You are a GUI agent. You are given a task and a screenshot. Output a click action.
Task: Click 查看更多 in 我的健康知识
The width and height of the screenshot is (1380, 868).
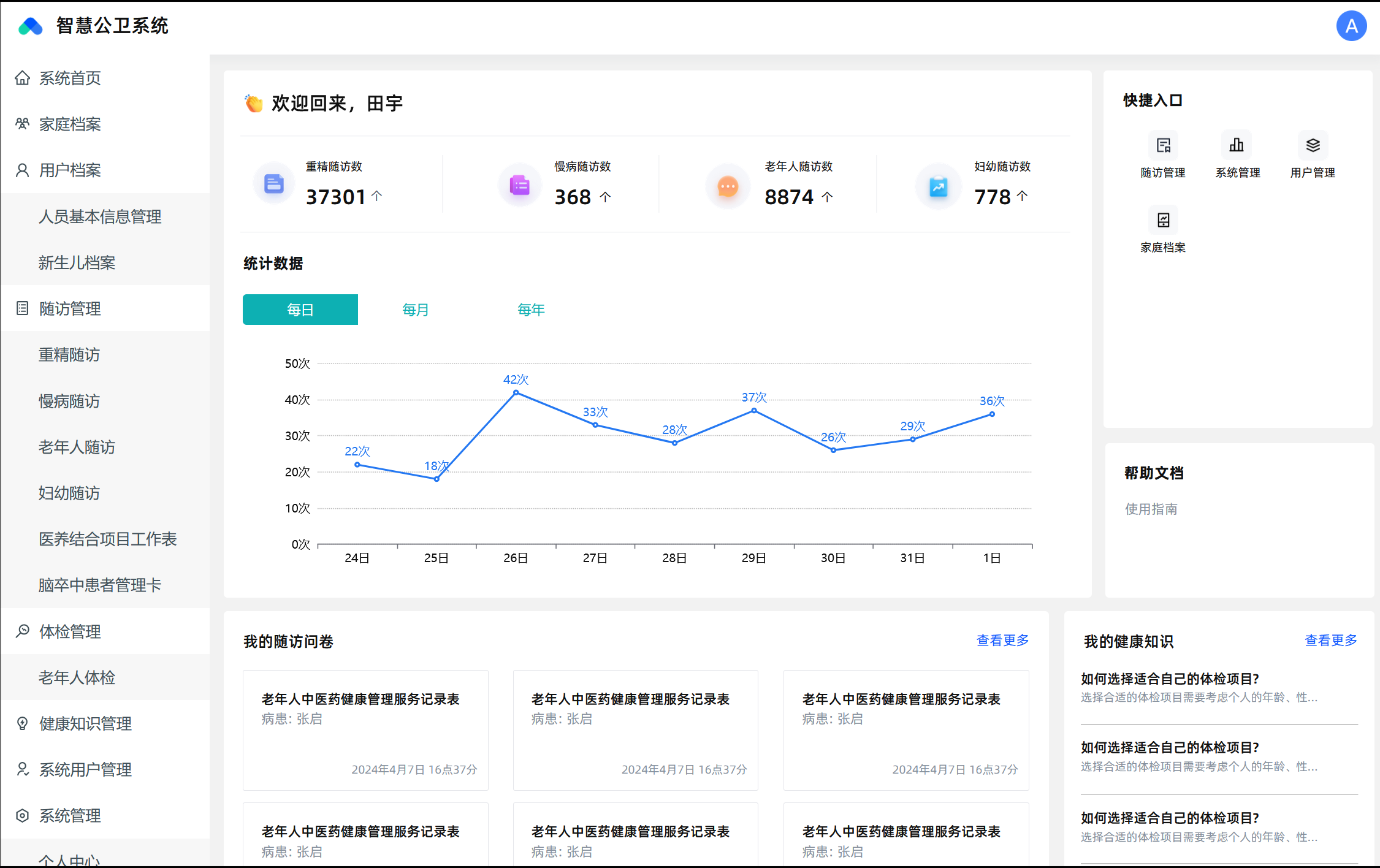(x=1330, y=641)
